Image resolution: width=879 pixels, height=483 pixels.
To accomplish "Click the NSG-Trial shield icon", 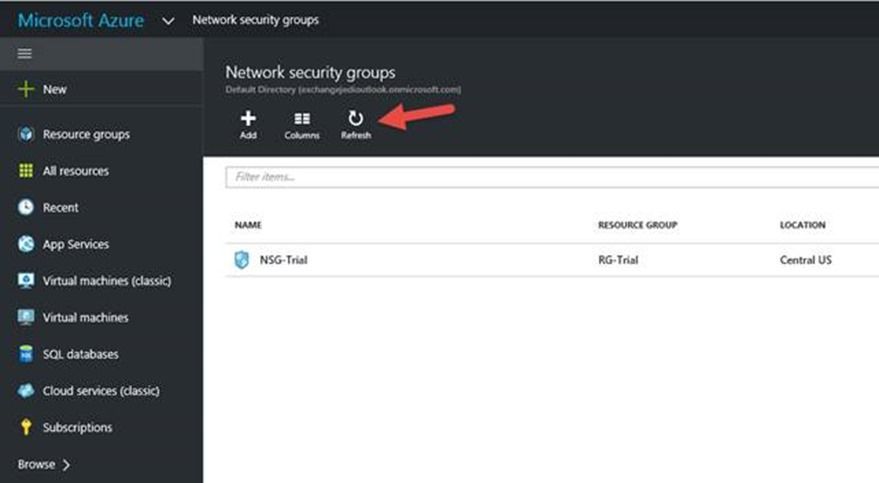I will pos(242,260).
